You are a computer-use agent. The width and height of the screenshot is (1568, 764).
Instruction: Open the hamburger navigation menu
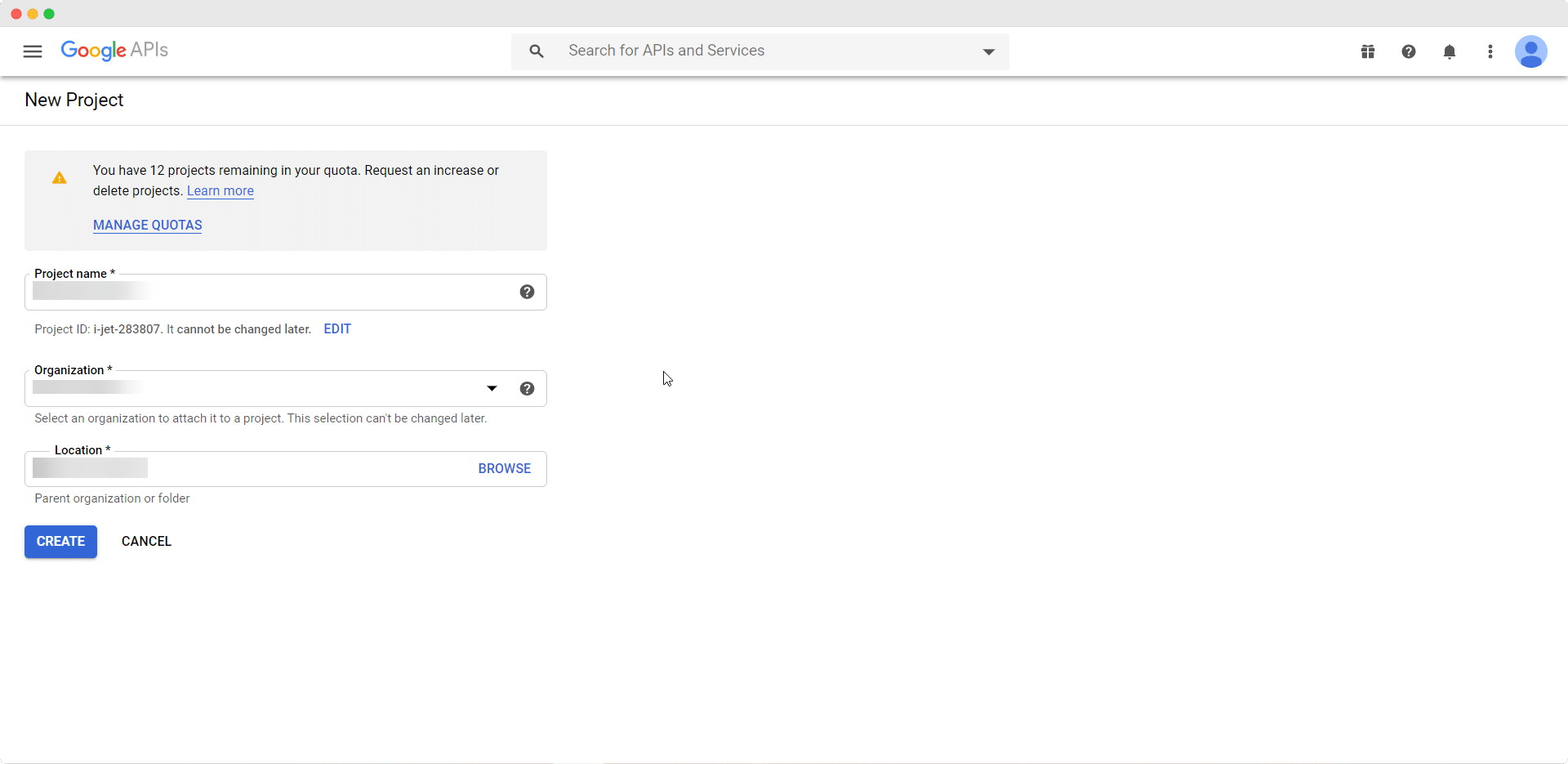[33, 51]
